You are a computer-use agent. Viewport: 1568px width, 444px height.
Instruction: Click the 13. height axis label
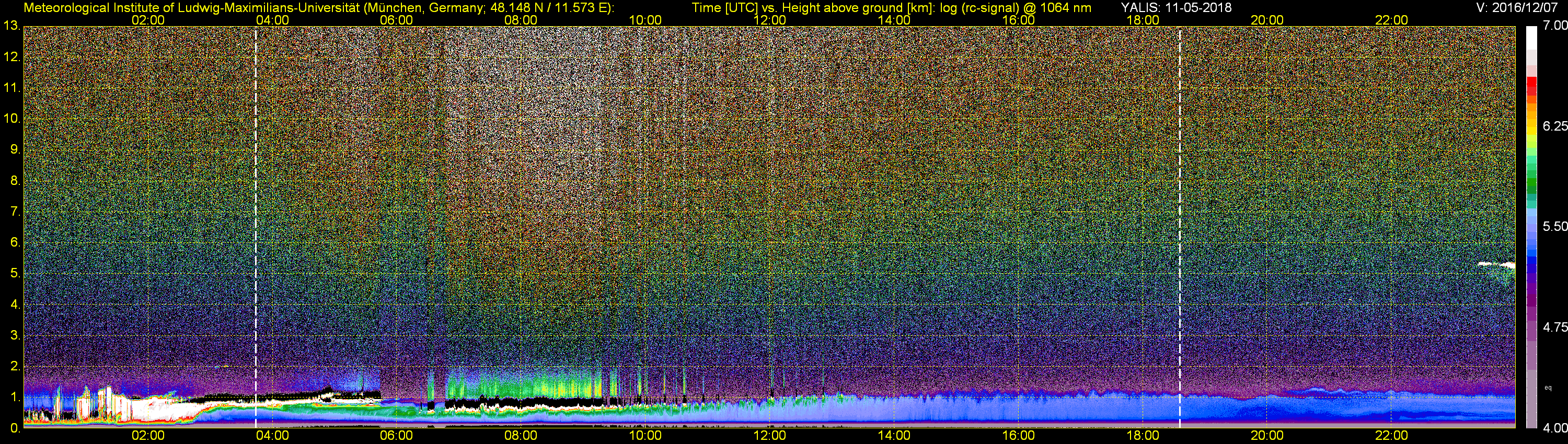[11, 26]
